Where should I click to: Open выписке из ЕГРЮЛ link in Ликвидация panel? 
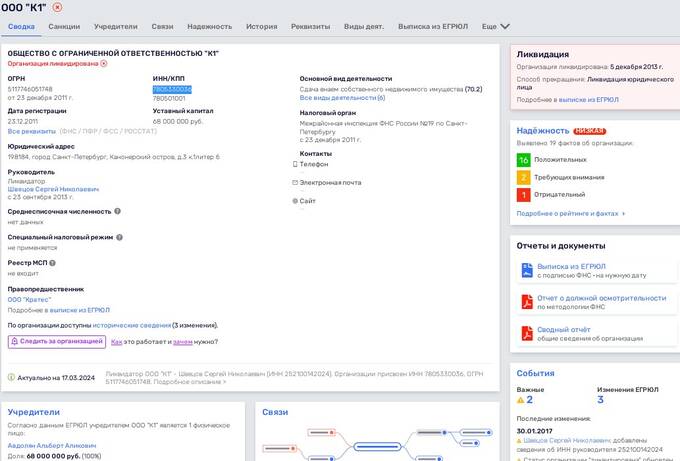coord(588,100)
